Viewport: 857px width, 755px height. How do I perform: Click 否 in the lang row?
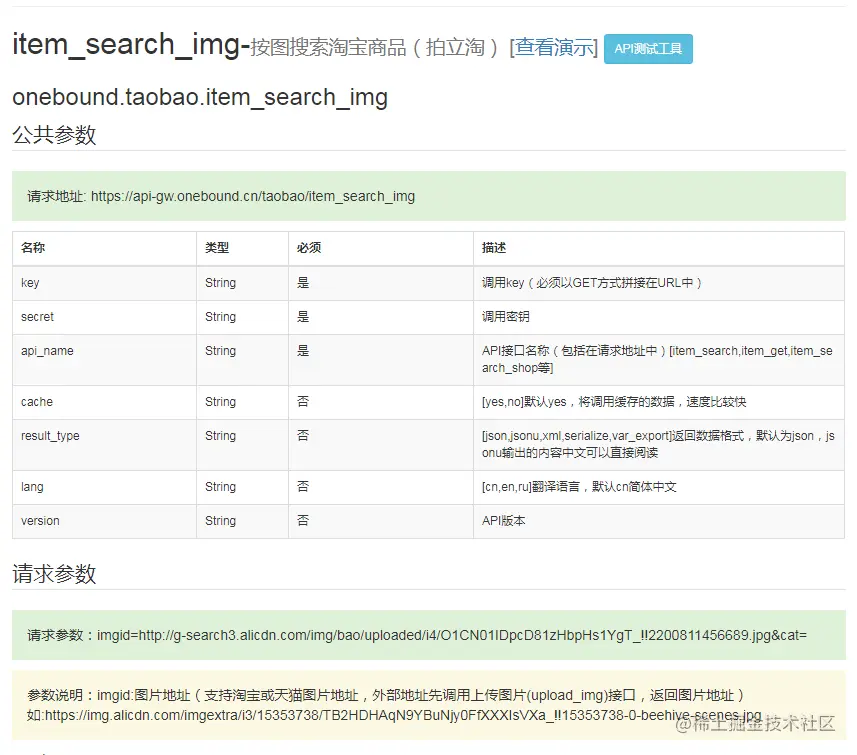pyautogui.click(x=303, y=487)
